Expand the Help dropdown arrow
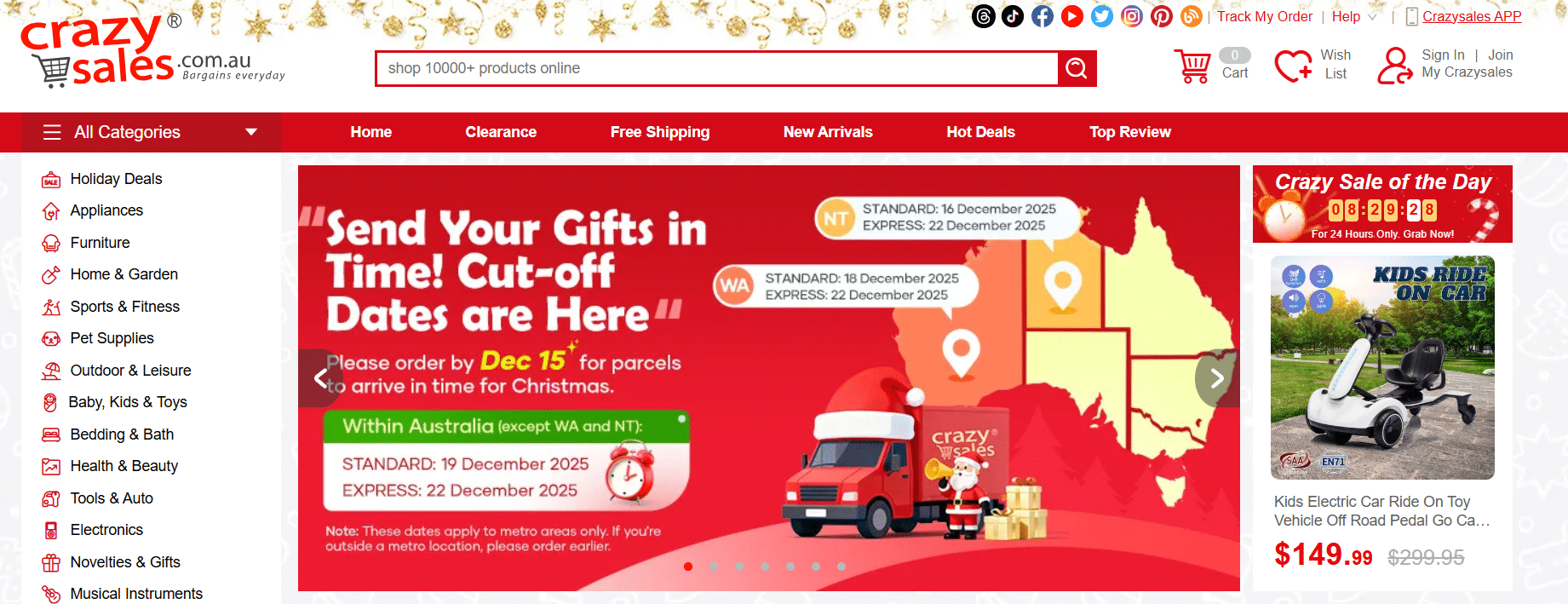The image size is (1568, 604). coord(1372,17)
